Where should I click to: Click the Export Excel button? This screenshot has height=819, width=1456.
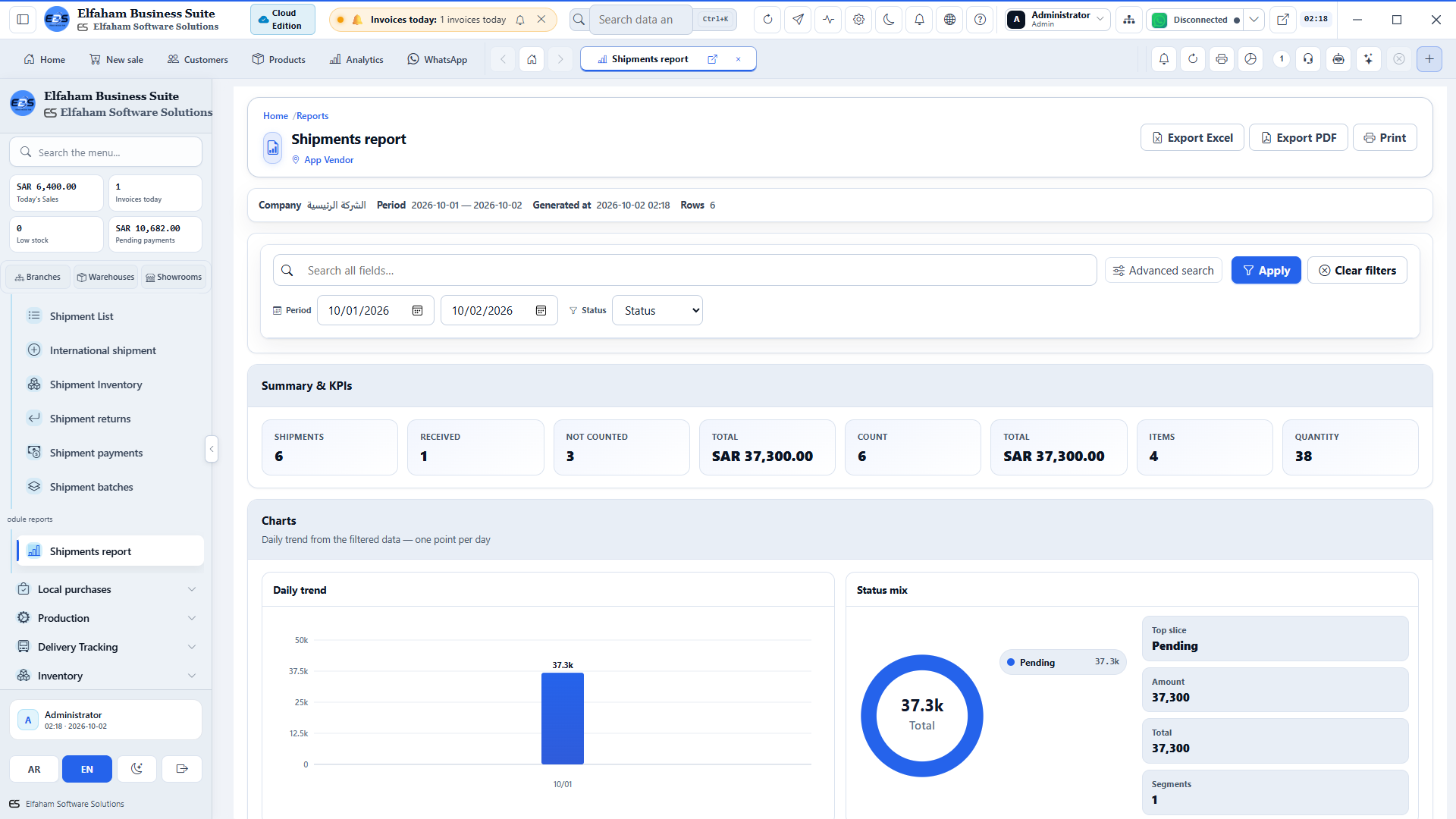pos(1192,137)
